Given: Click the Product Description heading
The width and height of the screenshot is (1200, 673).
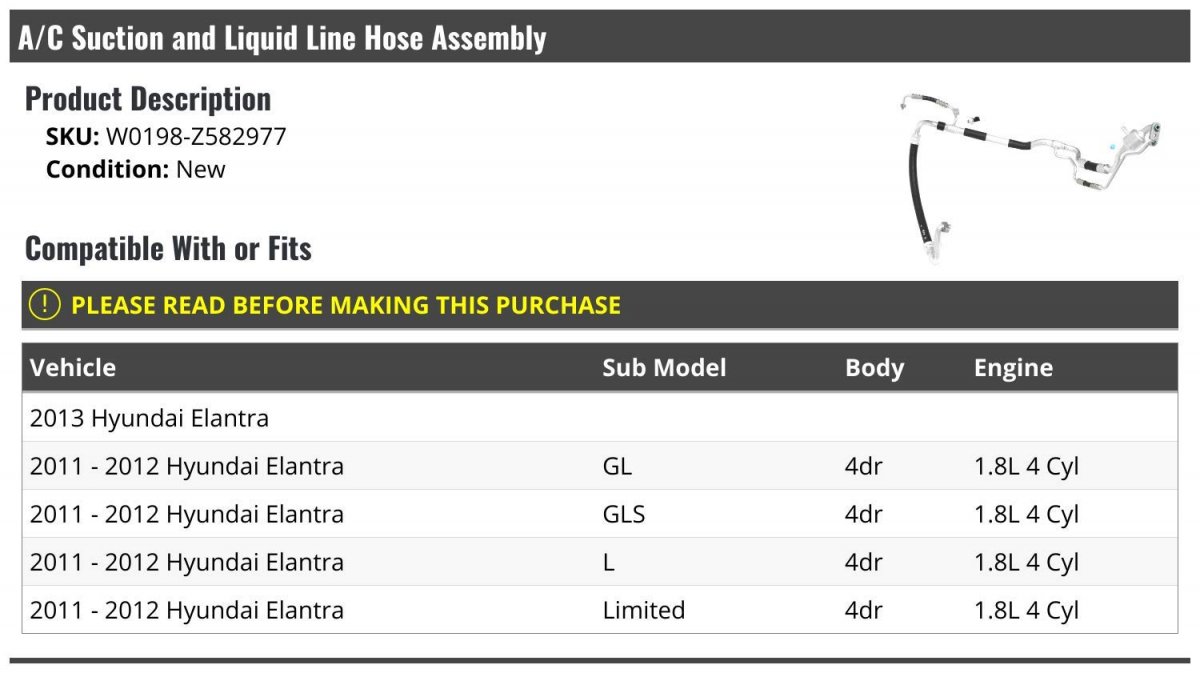Looking at the screenshot, I should point(148,98).
